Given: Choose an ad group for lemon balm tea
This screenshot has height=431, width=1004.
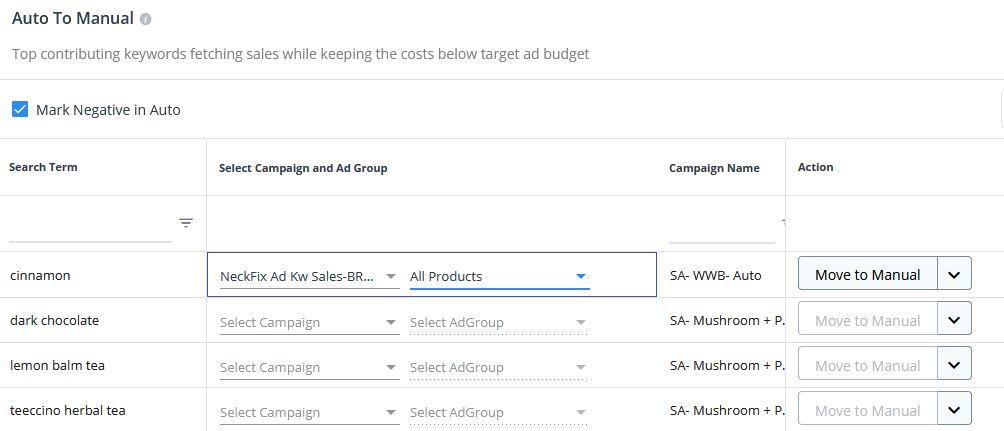Looking at the screenshot, I should click(499, 367).
